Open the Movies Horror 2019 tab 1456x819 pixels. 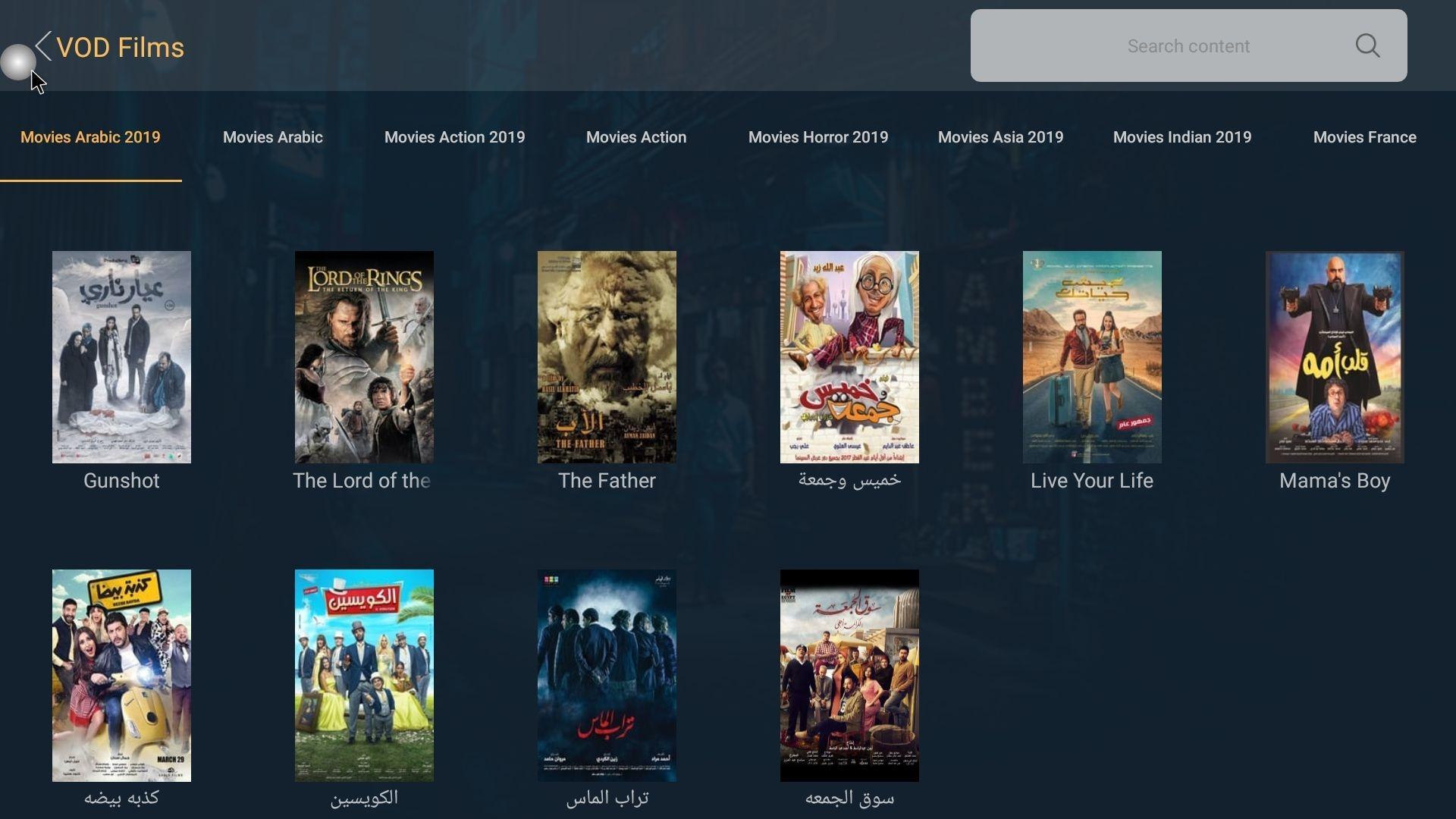818,137
